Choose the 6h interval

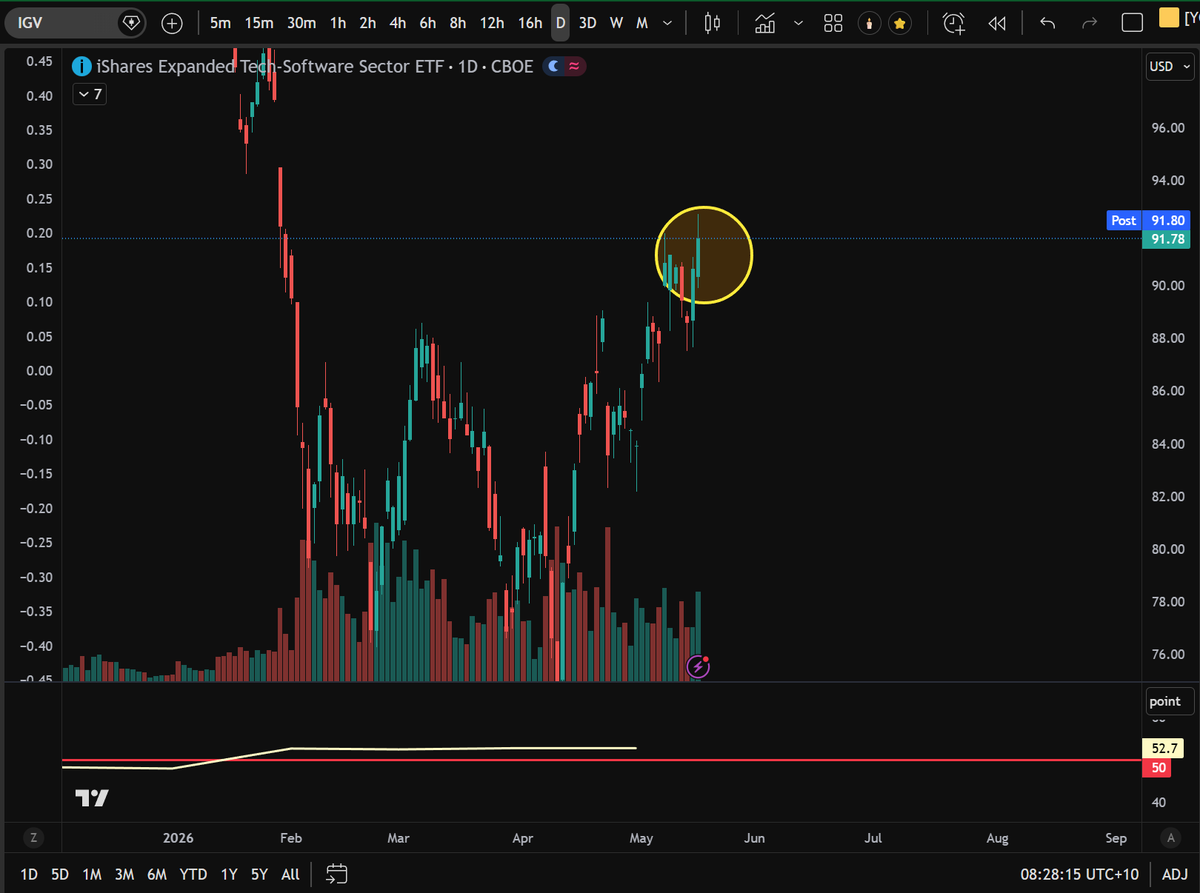428,22
